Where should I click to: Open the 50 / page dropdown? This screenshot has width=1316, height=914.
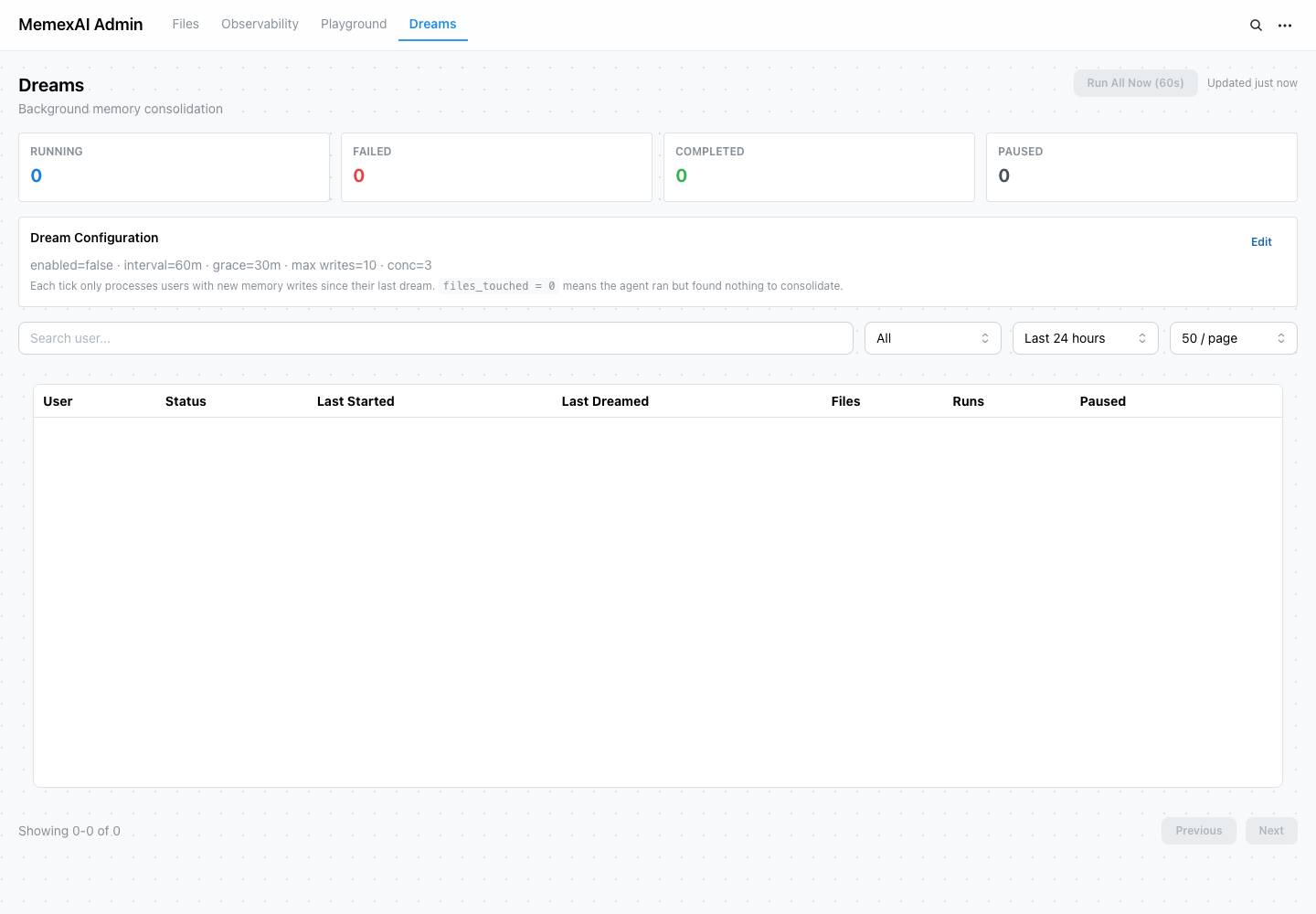[1234, 338]
